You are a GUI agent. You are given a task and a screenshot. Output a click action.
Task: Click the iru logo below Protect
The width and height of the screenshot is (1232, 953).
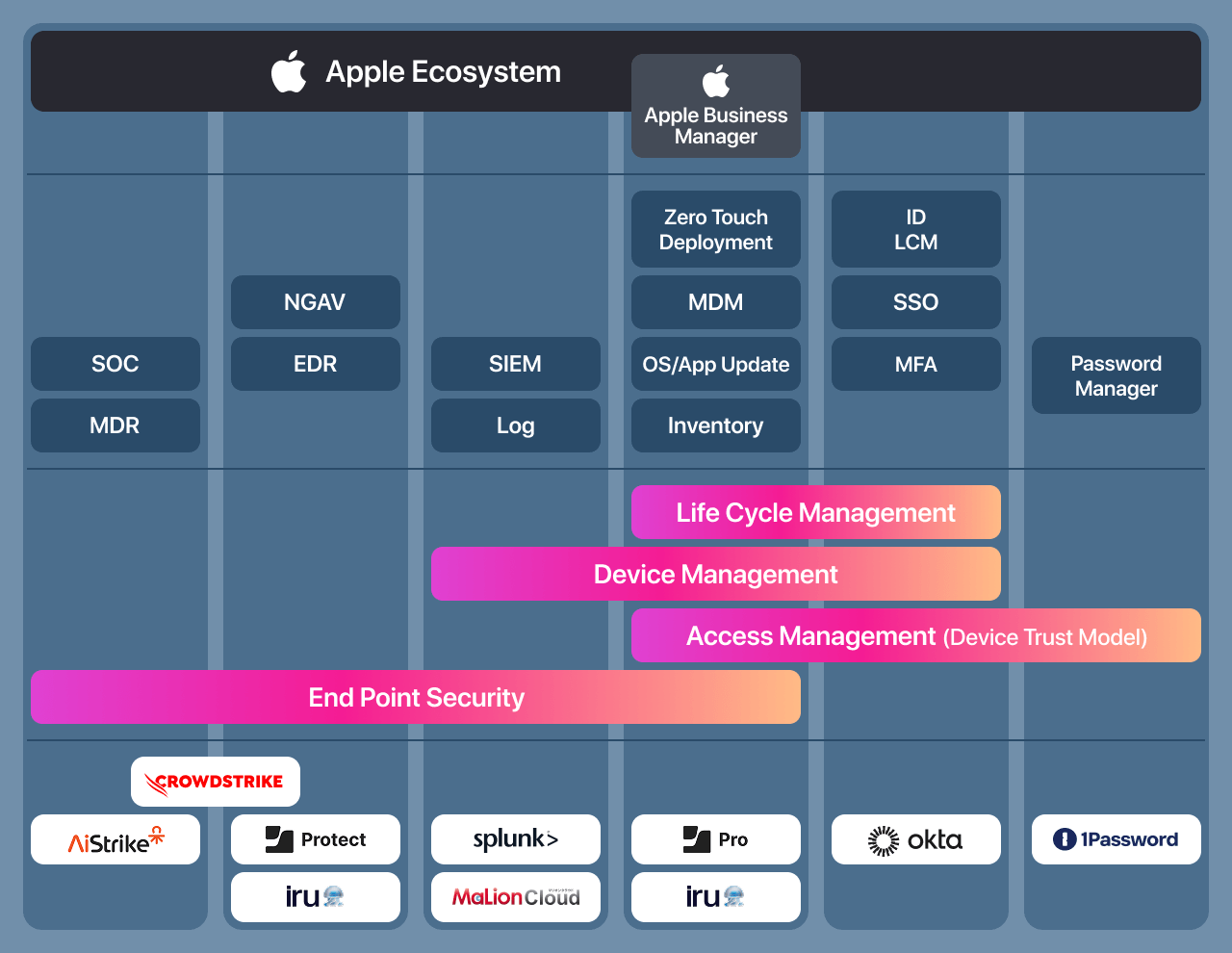pyautogui.click(x=316, y=897)
